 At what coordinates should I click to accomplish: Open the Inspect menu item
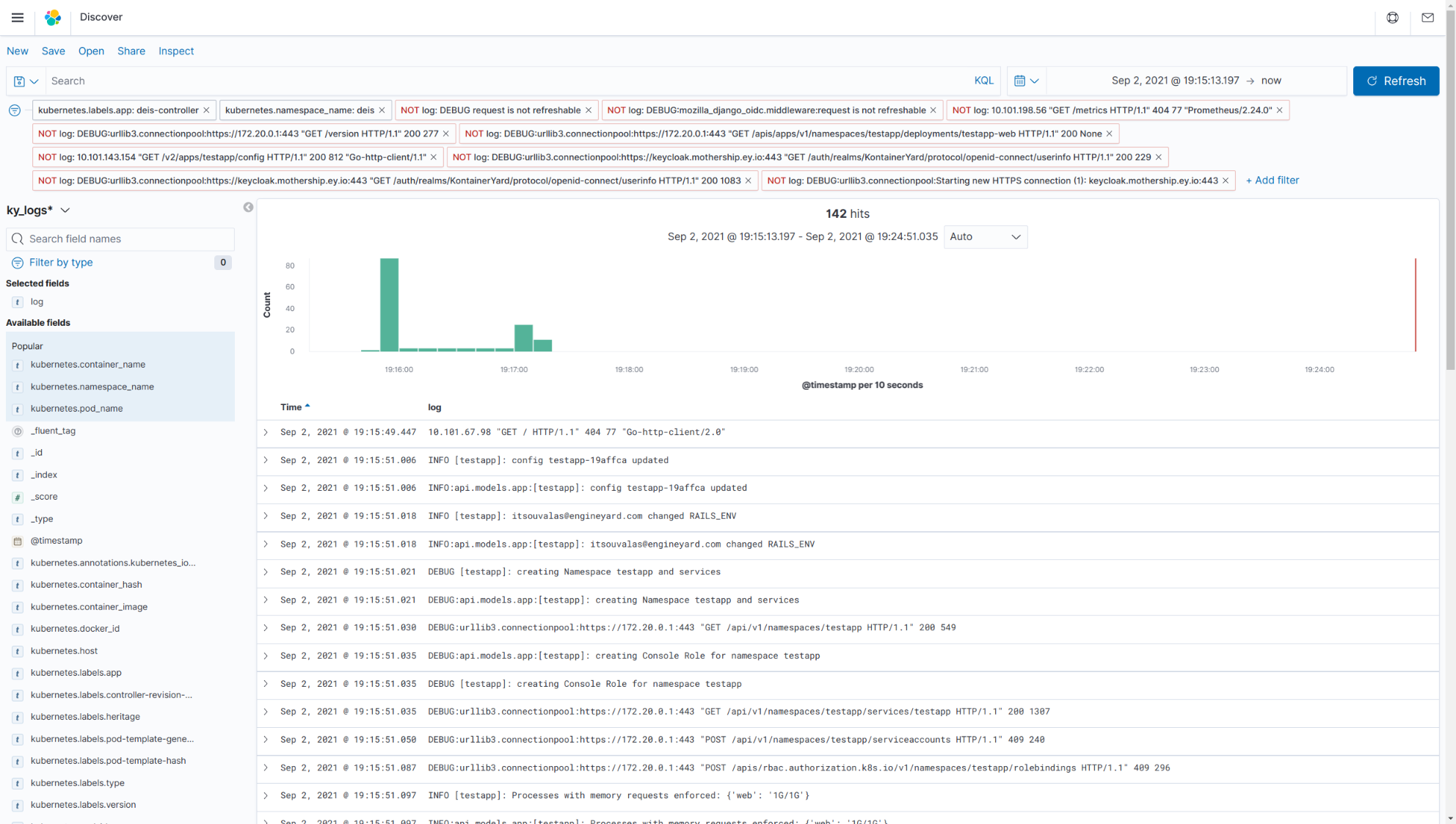(176, 51)
